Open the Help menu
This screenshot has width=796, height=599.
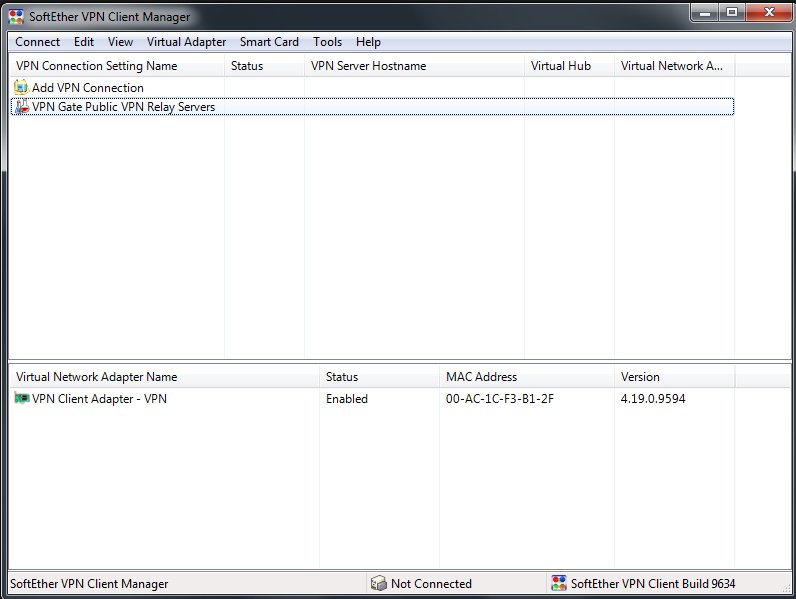tap(368, 42)
